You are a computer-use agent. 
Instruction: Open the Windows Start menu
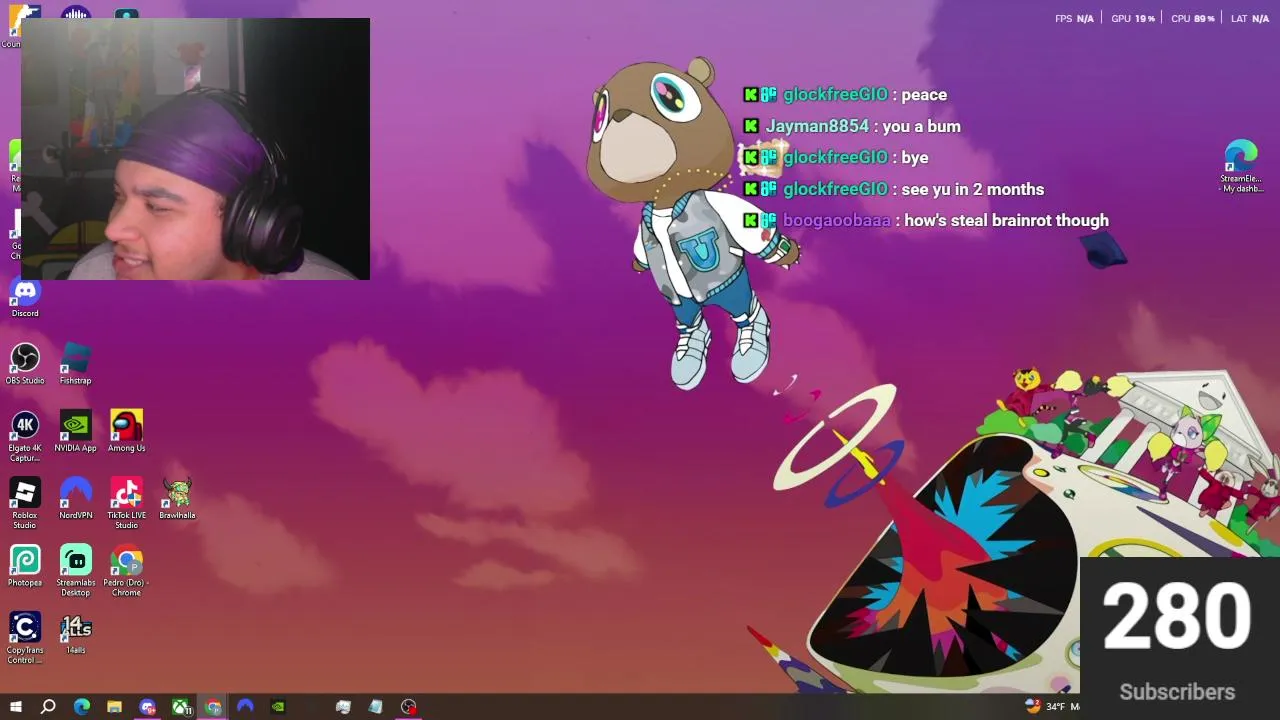(16, 707)
